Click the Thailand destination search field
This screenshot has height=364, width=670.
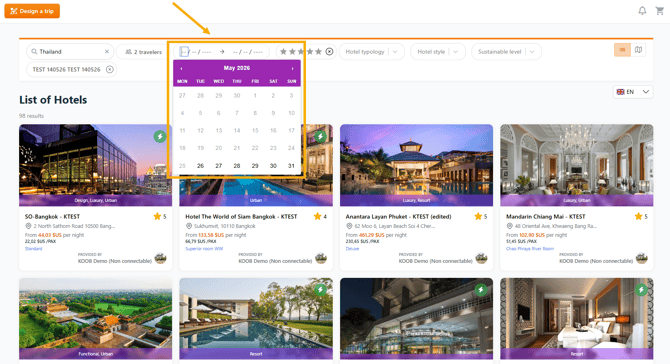(x=70, y=52)
